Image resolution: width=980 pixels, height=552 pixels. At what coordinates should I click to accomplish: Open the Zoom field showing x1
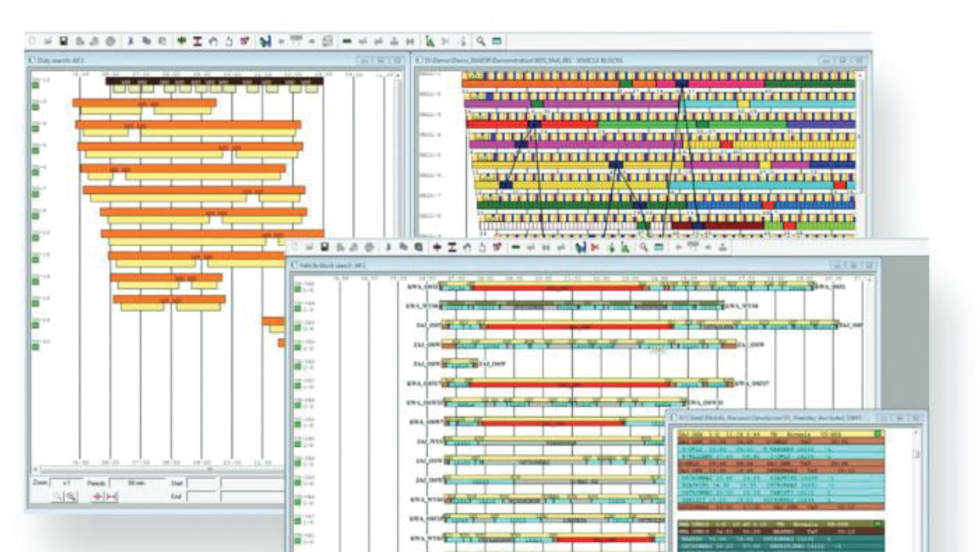coord(66,481)
